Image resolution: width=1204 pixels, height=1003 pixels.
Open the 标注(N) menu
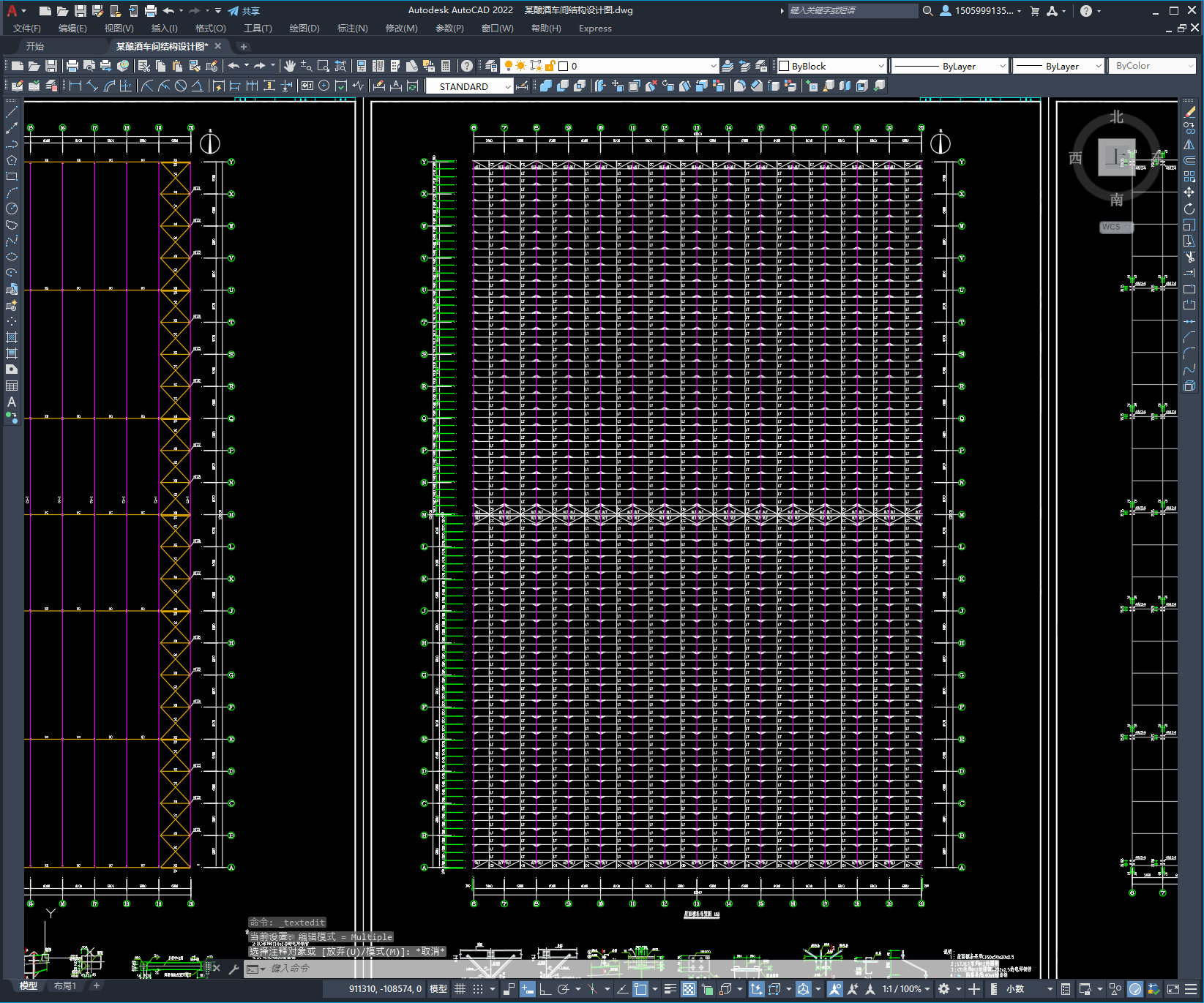352,29
